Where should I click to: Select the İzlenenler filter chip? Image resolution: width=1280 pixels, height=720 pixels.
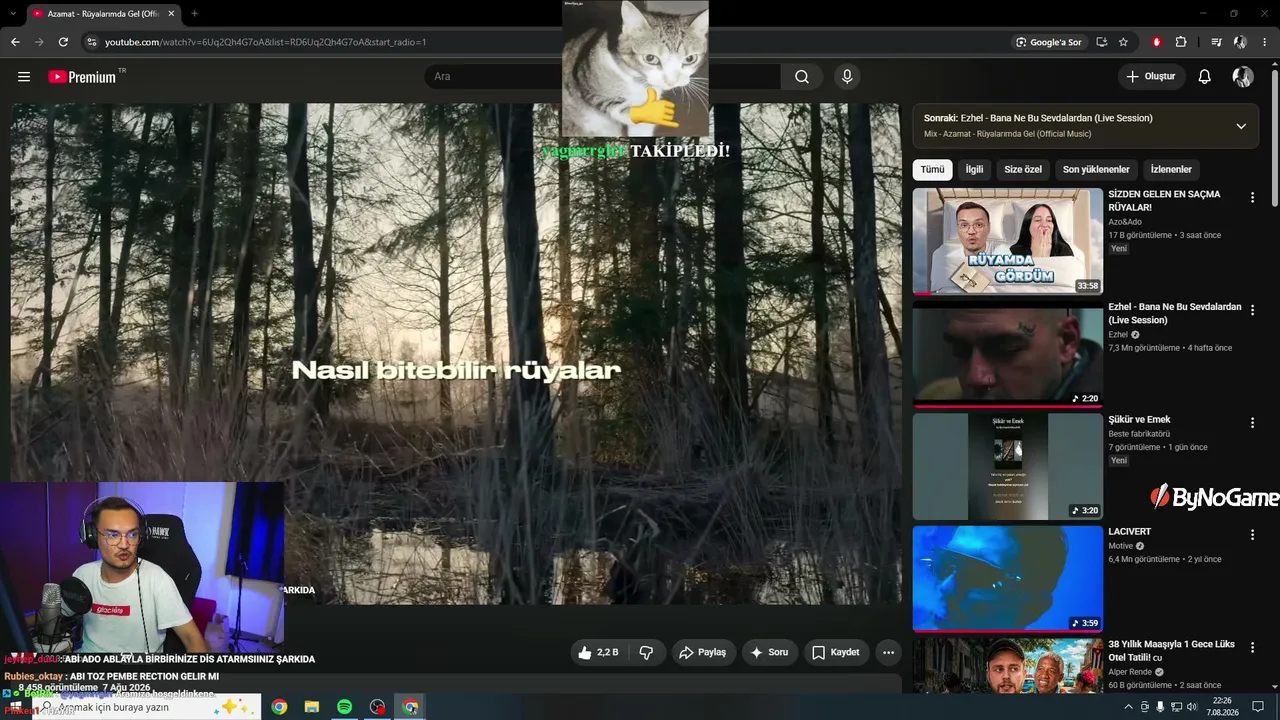pyautogui.click(x=1171, y=170)
